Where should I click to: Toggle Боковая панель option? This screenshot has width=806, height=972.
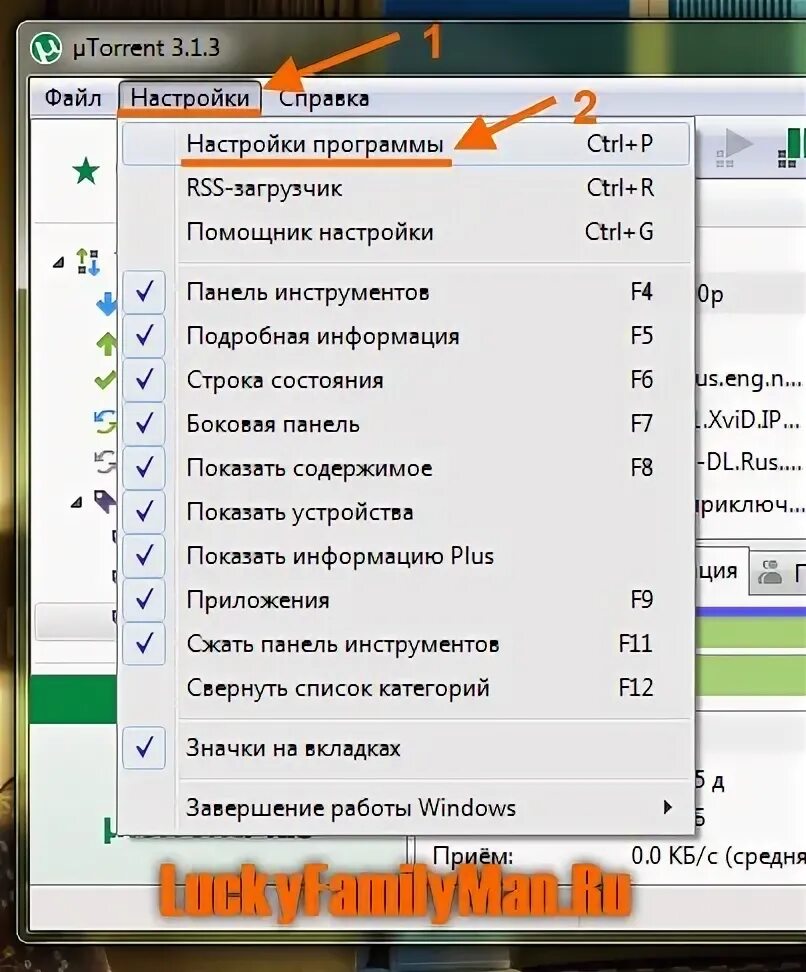[405, 424]
